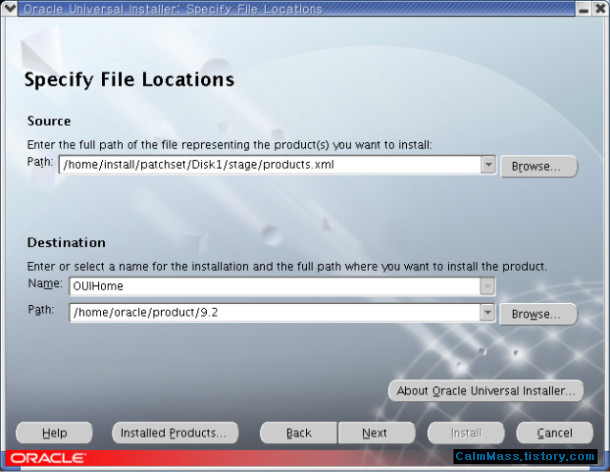This screenshot has width=610, height=472.
Task: Click the 'Specify File Locations' heading
Action: (x=129, y=80)
